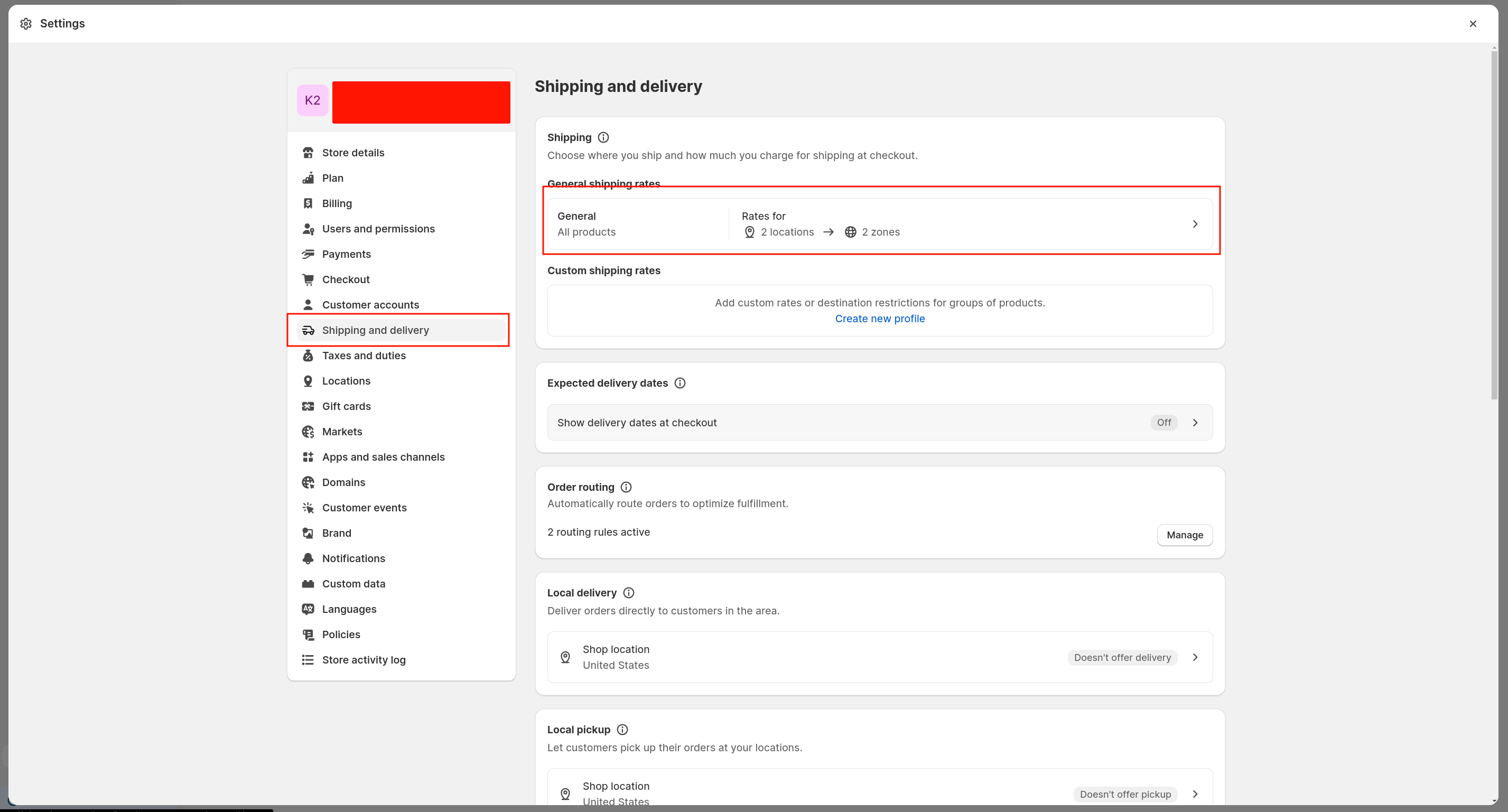Open Markets settings
This screenshot has width=1508, height=812.
point(401,432)
